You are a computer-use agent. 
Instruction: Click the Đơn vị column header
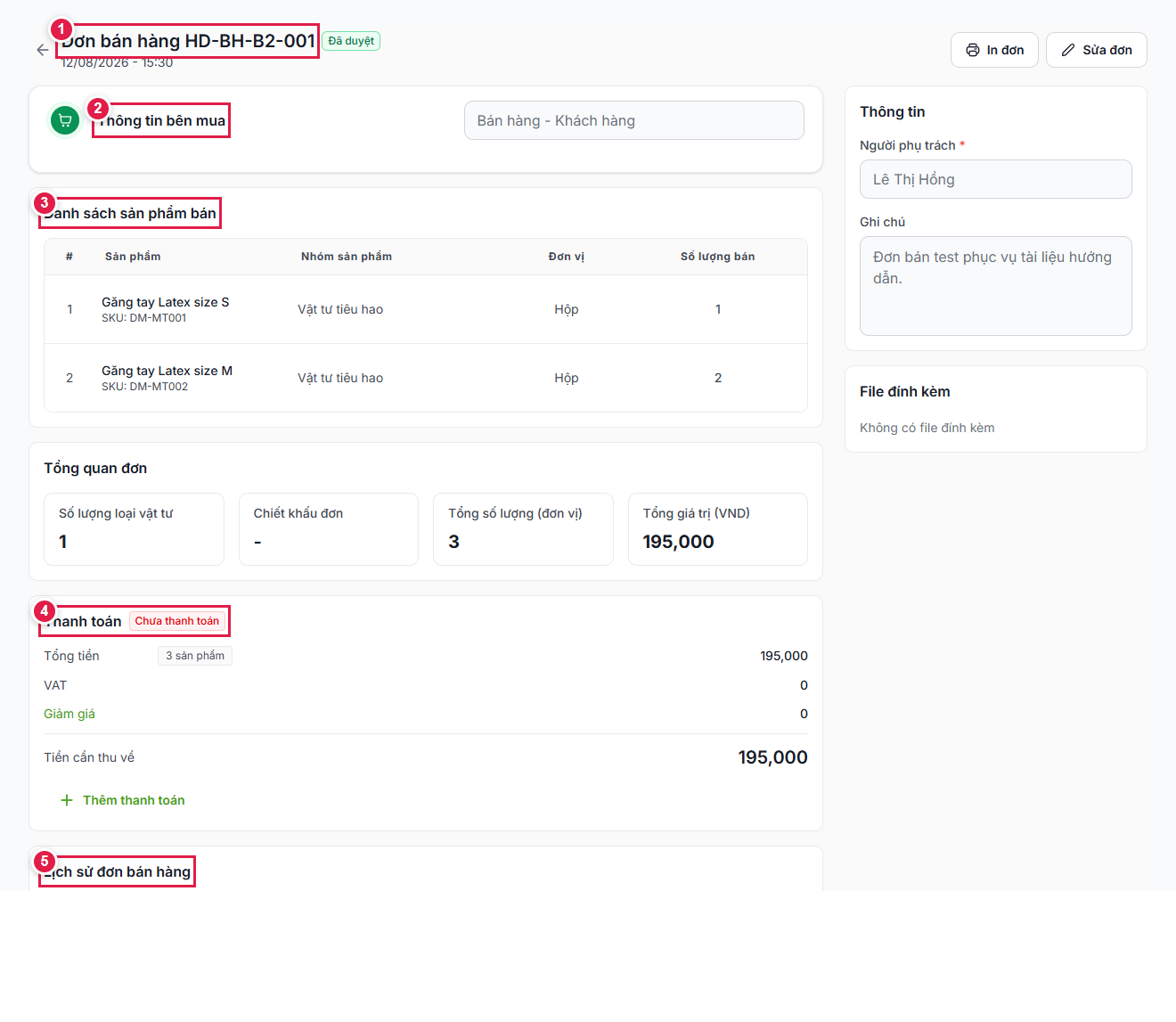[567, 257]
